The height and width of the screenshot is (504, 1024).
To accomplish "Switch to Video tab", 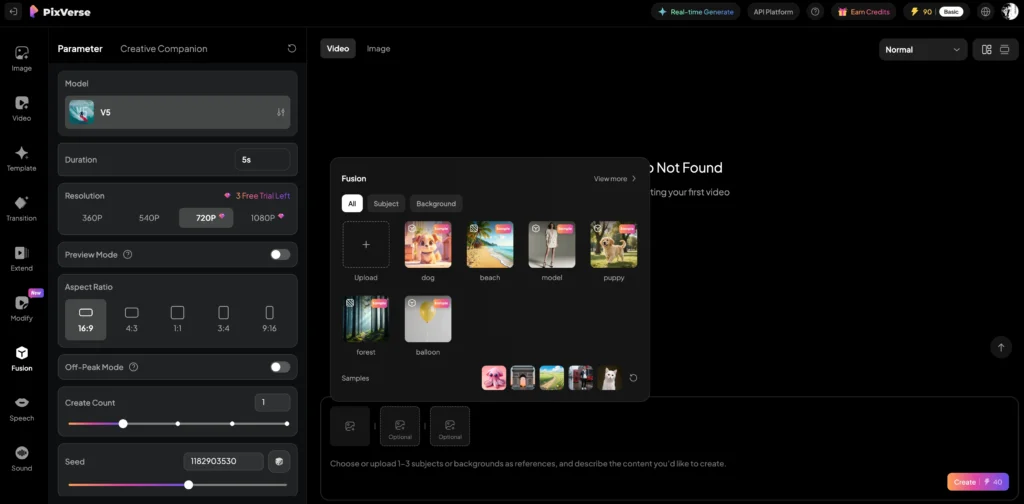I will click(x=338, y=48).
